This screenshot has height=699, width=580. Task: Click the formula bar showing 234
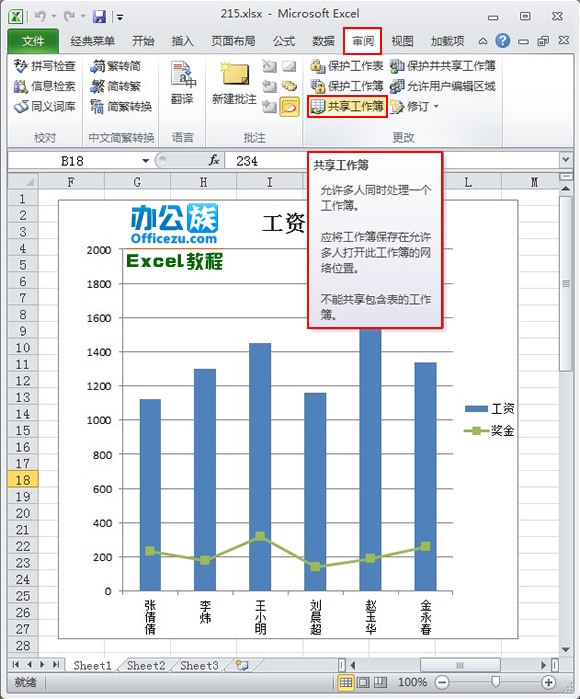pos(392,161)
